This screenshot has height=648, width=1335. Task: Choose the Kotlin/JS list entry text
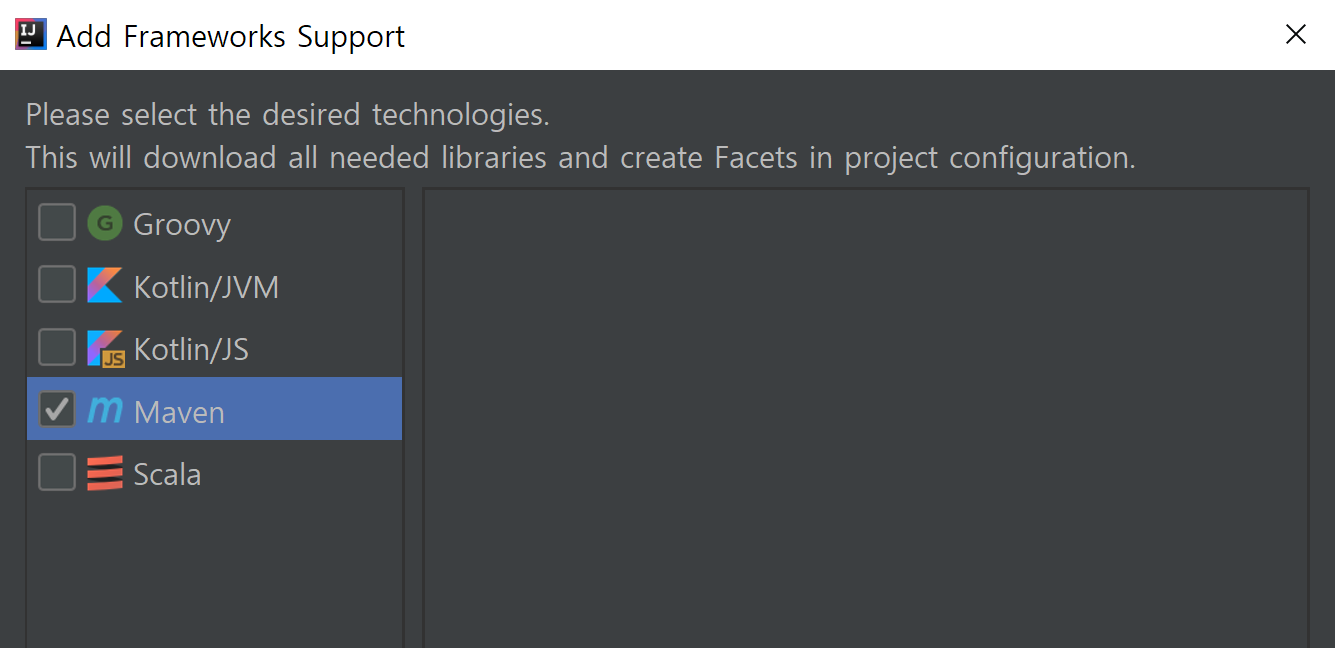point(191,350)
